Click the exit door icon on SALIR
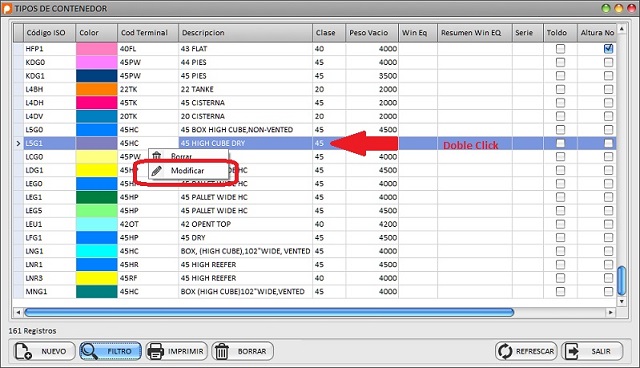Viewport: 640px width, 368px height. pyautogui.click(x=571, y=351)
